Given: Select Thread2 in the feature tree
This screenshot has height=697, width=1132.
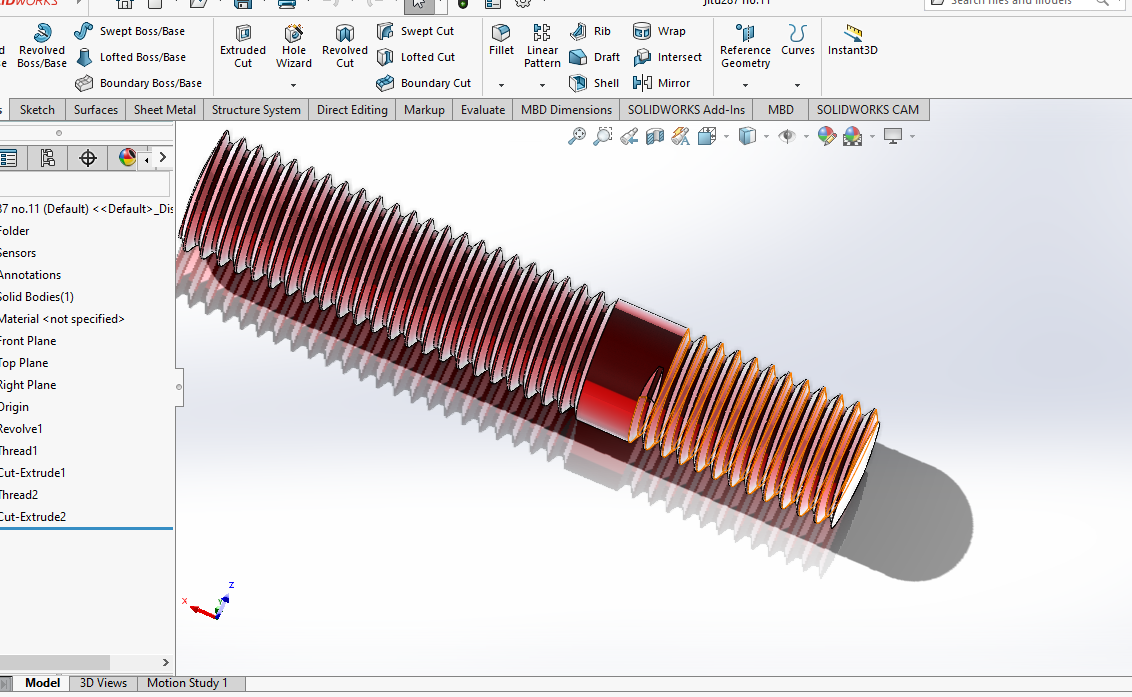Looking at the screenshot, I should pos(19,495).
